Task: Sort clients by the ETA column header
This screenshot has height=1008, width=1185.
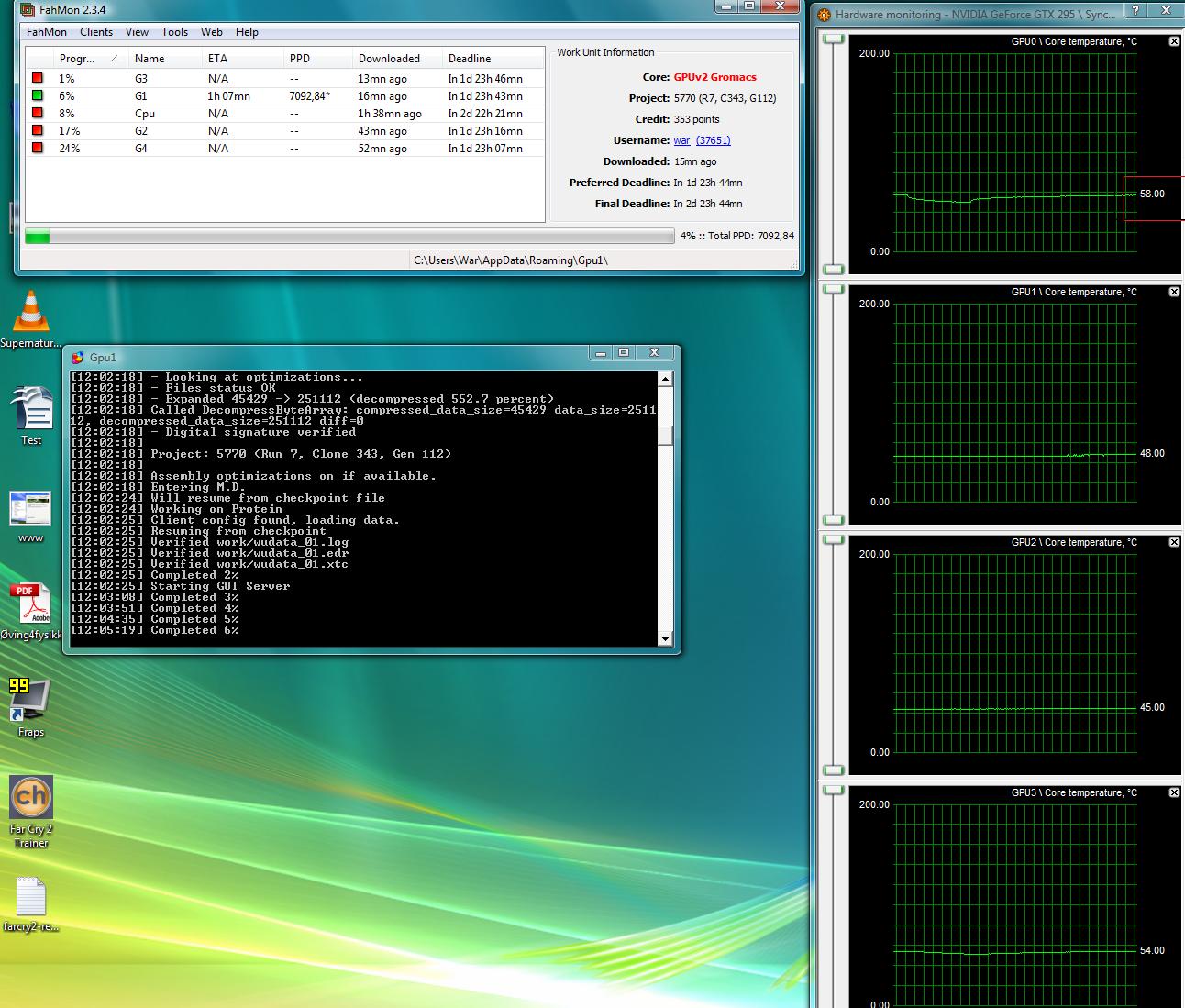Action: tap(242, 59)
